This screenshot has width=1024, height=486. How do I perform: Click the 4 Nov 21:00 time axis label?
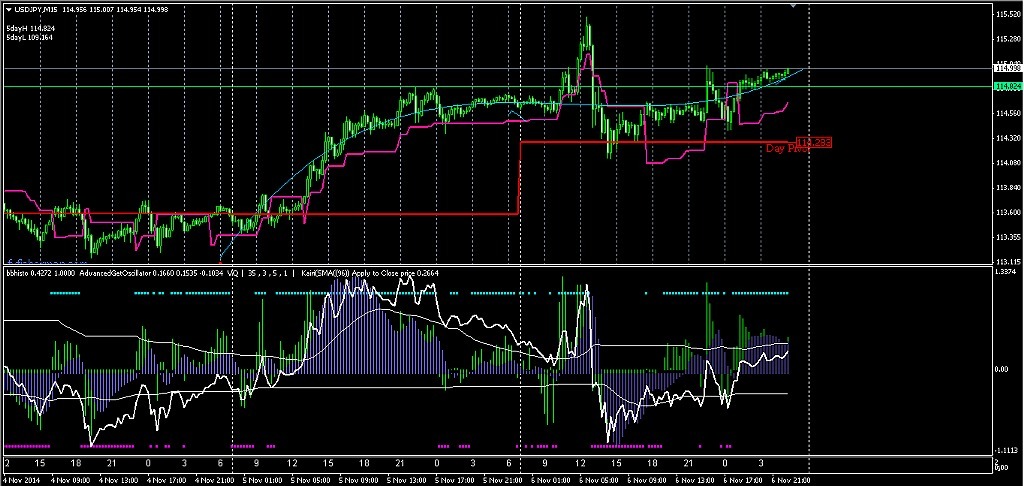(216, 480)
